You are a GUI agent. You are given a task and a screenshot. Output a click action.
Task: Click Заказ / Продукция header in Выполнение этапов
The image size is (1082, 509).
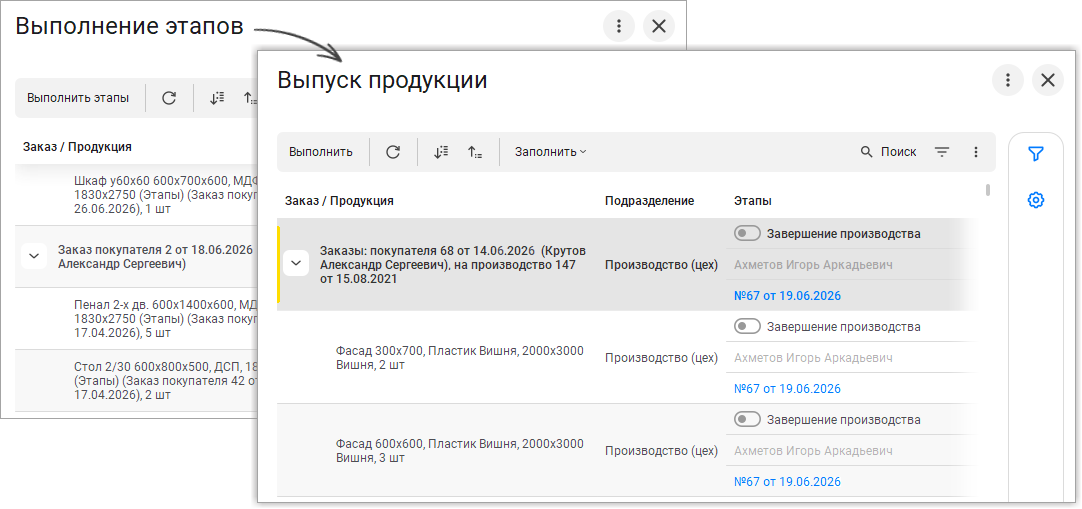77,147
